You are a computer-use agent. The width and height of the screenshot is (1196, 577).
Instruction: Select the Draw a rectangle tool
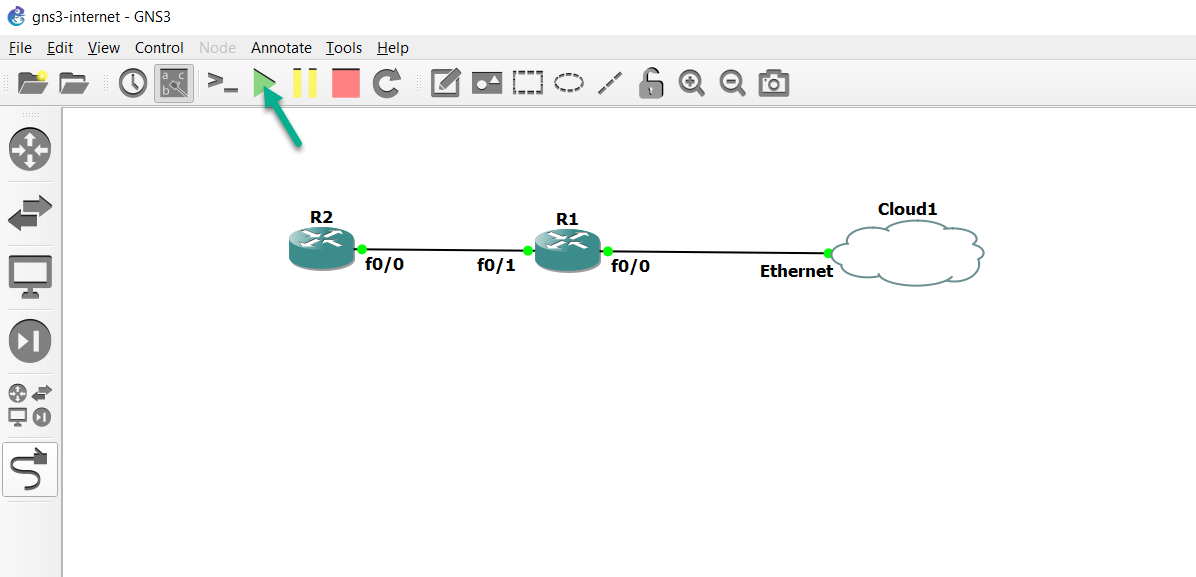(x=528, y=82)
